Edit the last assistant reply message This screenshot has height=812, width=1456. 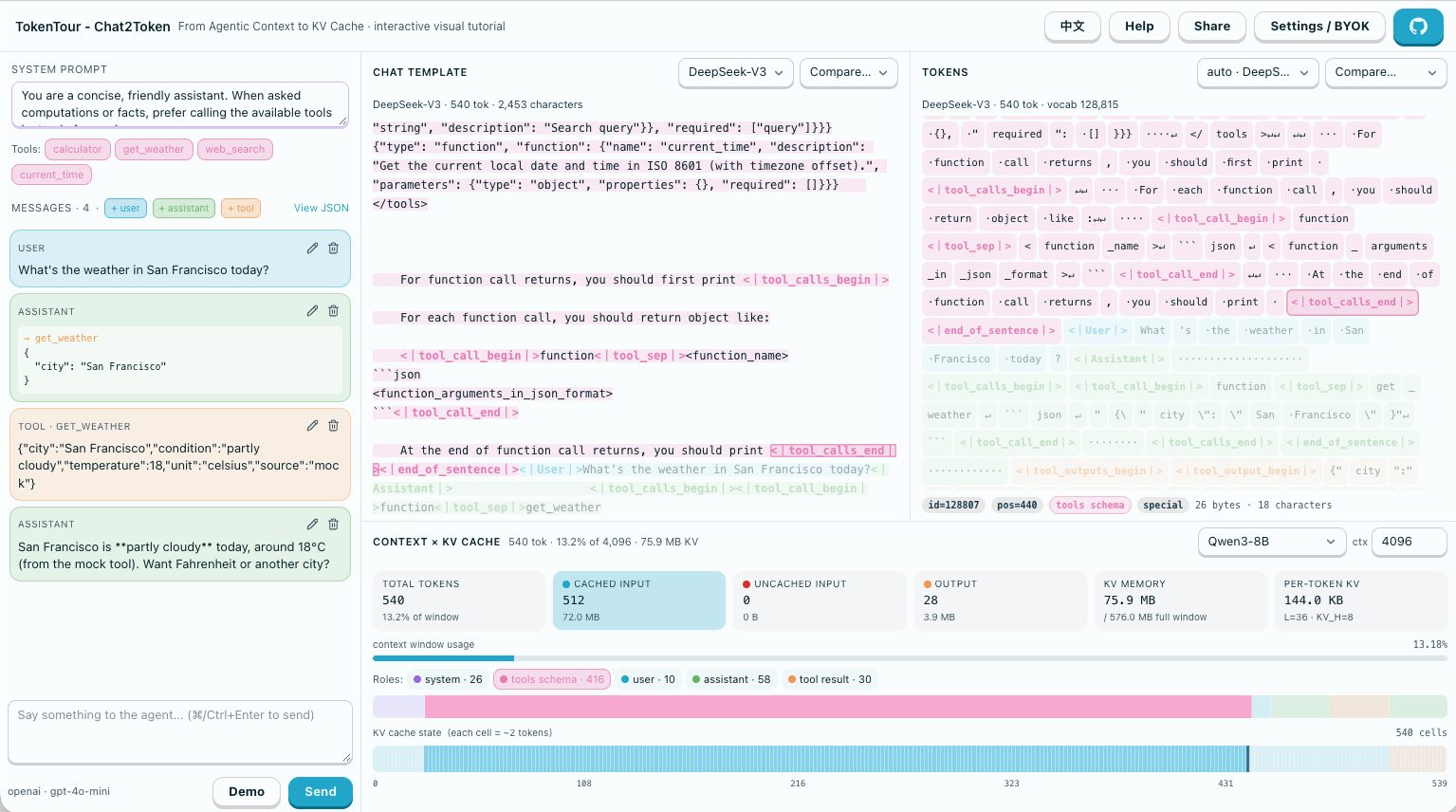click(312, 524)
